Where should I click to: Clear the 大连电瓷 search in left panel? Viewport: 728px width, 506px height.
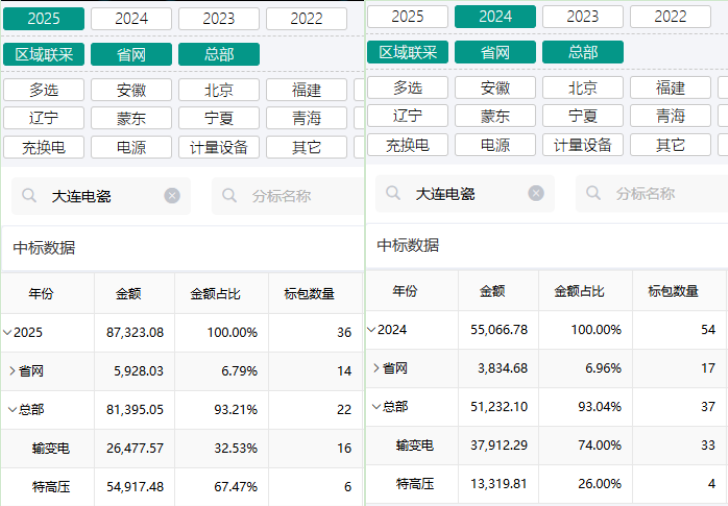coord(172,196)
